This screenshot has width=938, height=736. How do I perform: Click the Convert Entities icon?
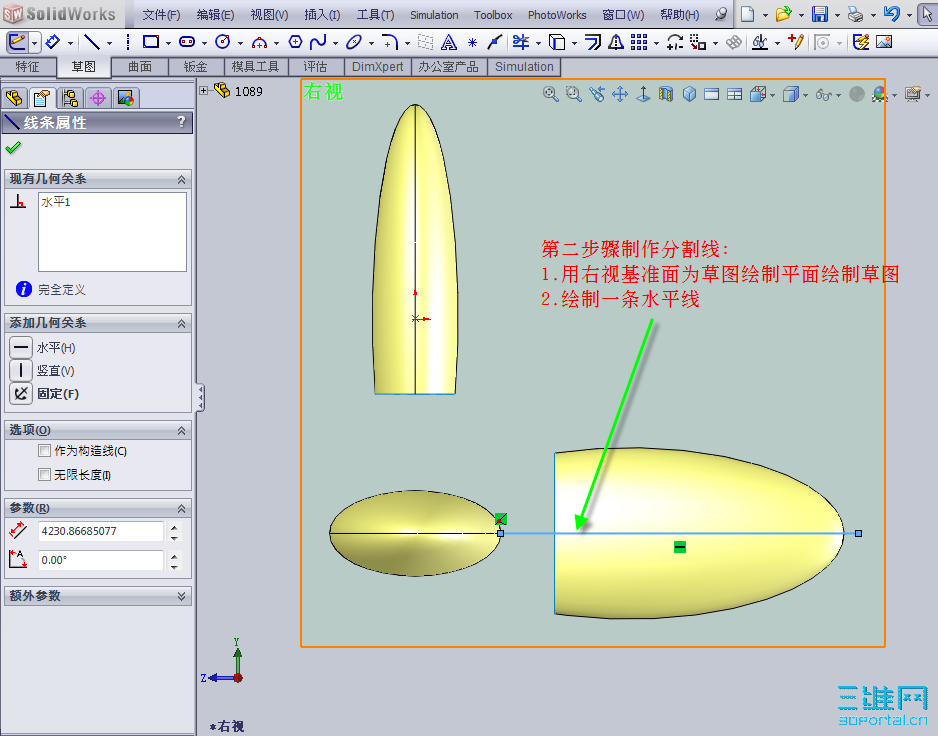point(557,42)
